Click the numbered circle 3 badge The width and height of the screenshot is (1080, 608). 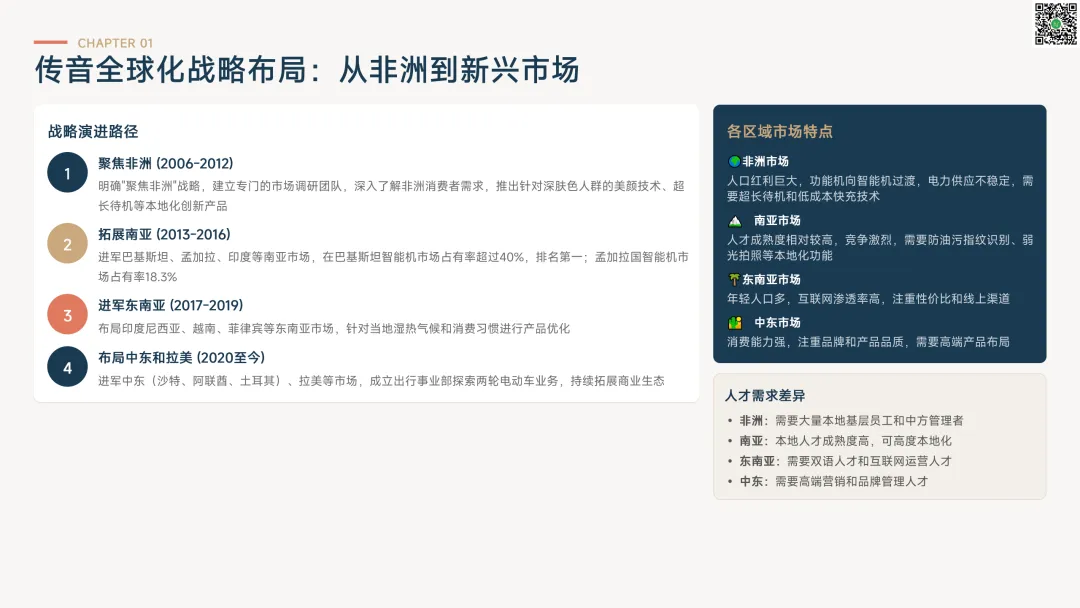coord(68,314)
